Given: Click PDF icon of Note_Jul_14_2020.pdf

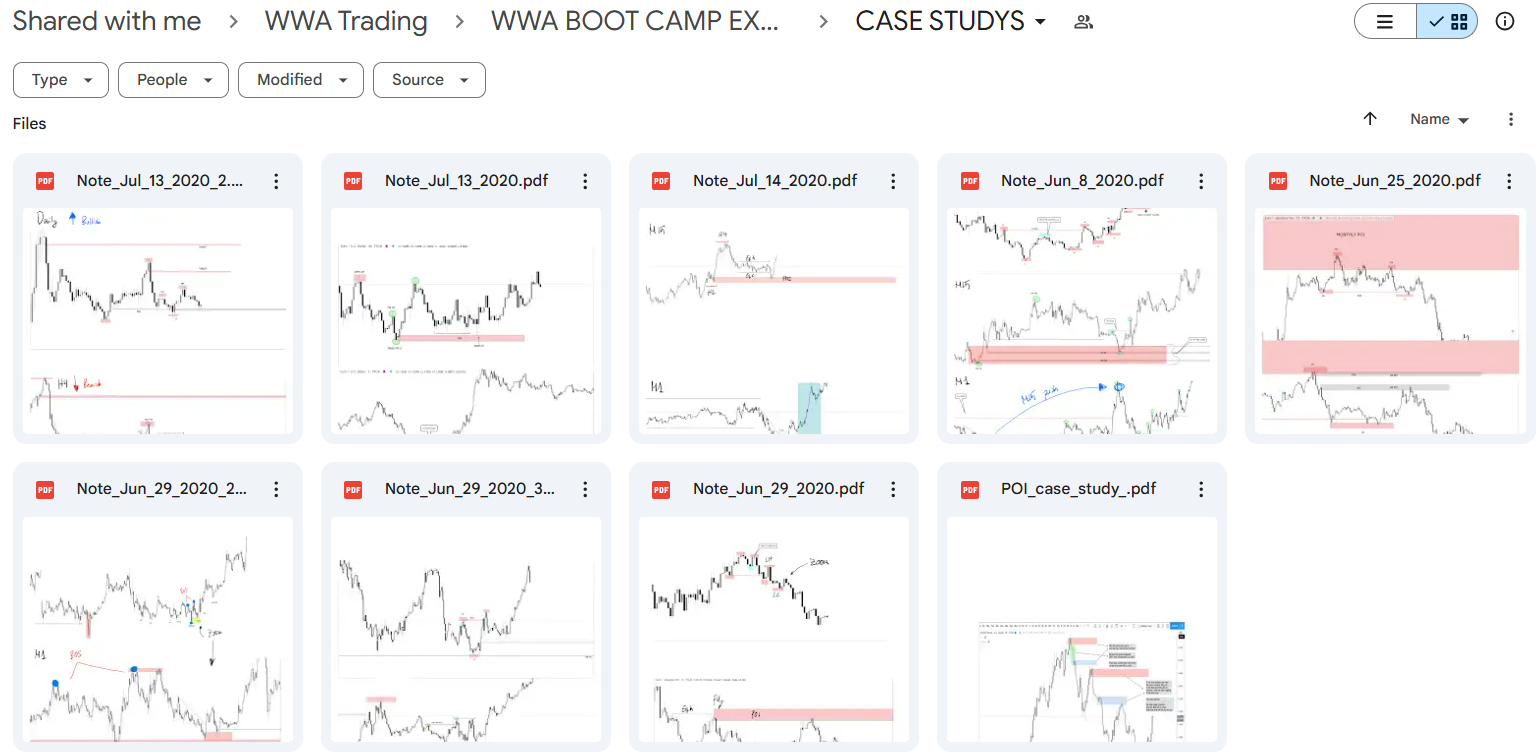Looking at the screenshot, I should point(661,181).
